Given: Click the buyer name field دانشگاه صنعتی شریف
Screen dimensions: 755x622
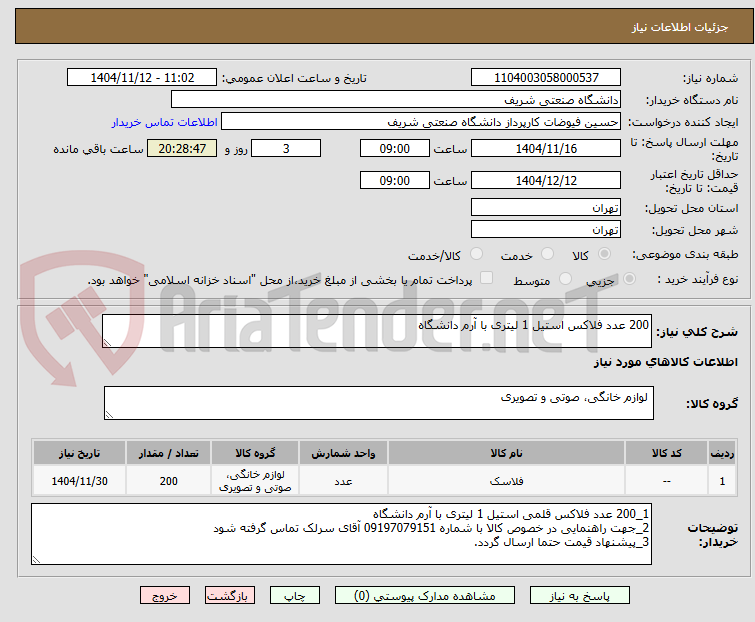Looking at the screenshot, I should tap(396, 100).
